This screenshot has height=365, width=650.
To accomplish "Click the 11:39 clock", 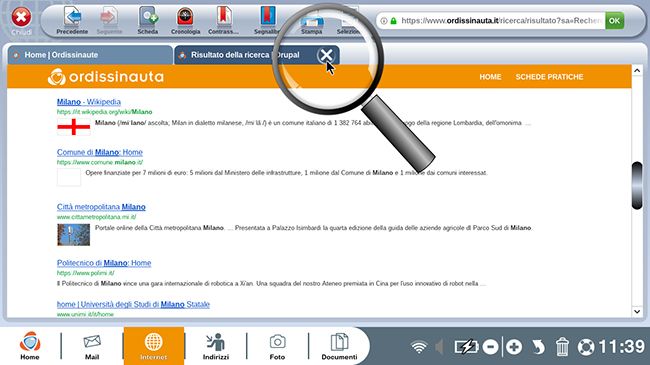I will pos(621,347).
